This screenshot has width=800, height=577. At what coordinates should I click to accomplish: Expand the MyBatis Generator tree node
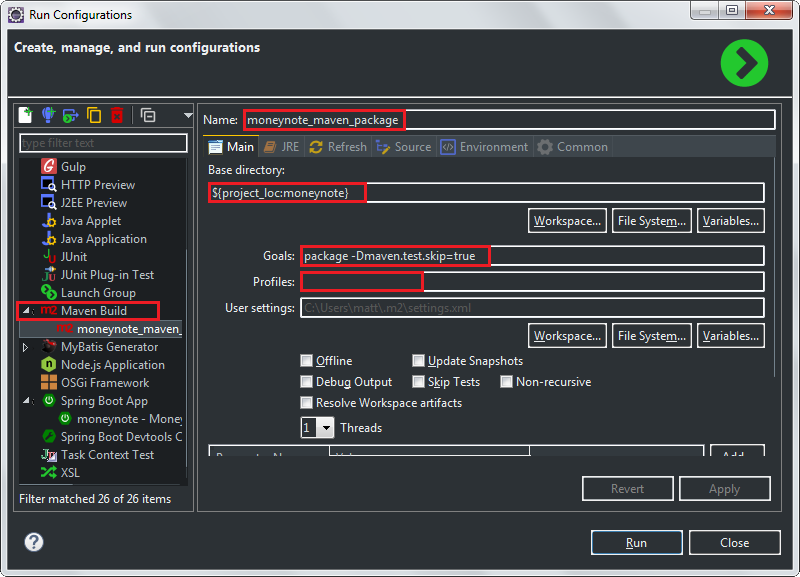click(26, 347)
